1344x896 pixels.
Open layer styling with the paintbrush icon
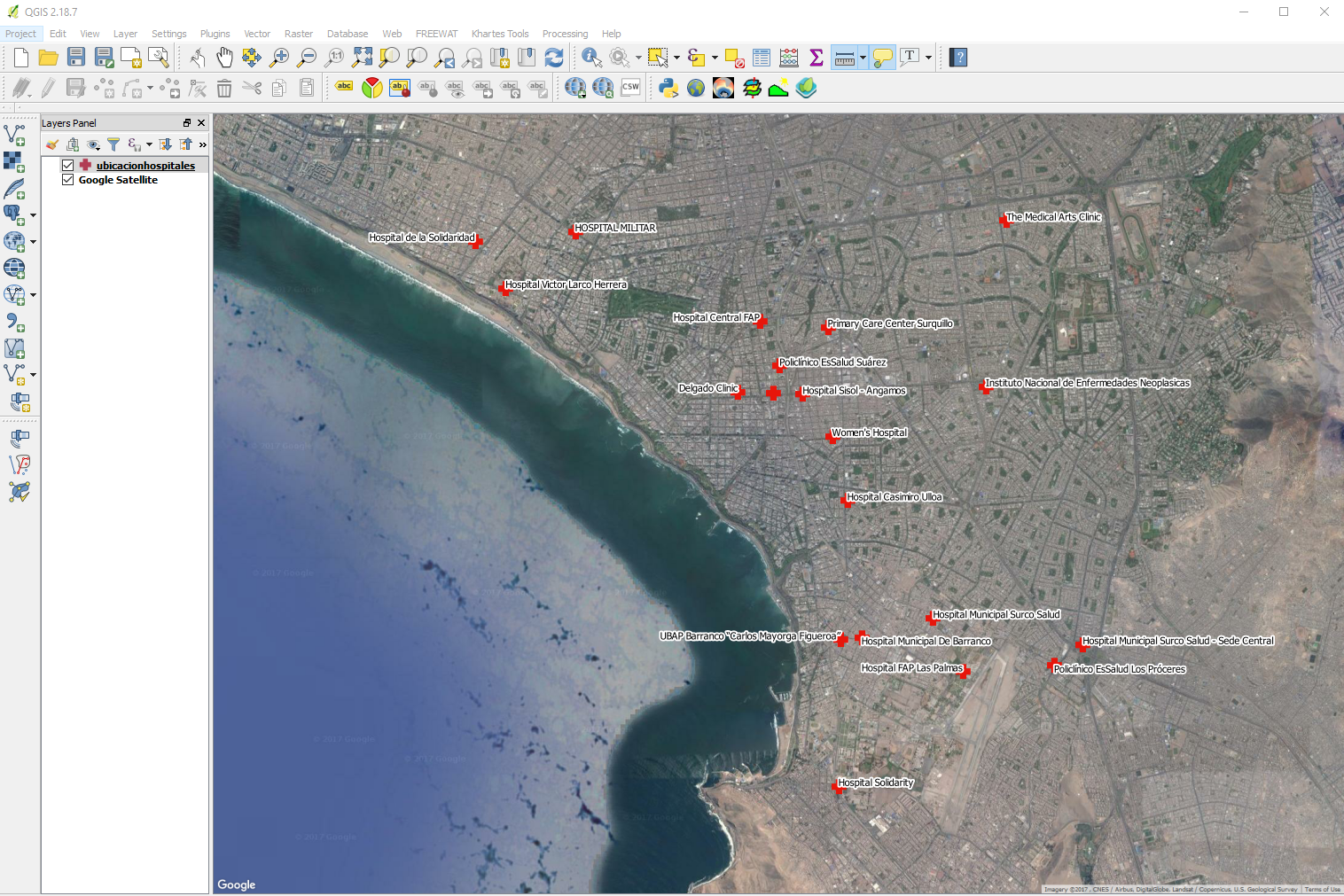click(x=52, y=144)
